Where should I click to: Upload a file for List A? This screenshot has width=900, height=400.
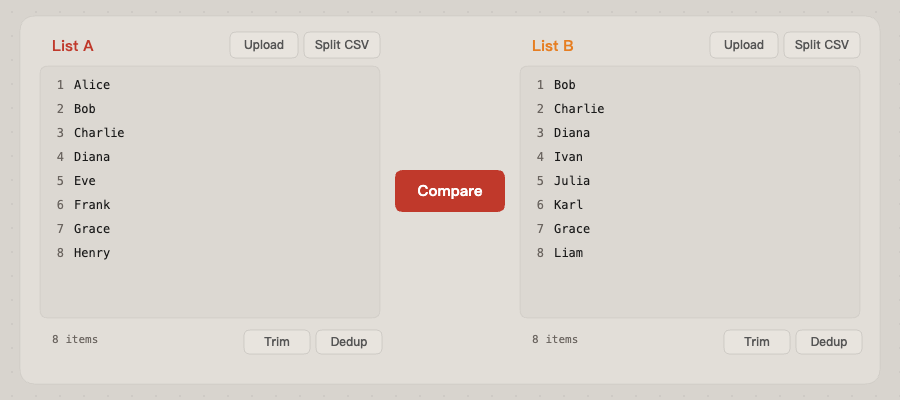click(x=264, y=45)
